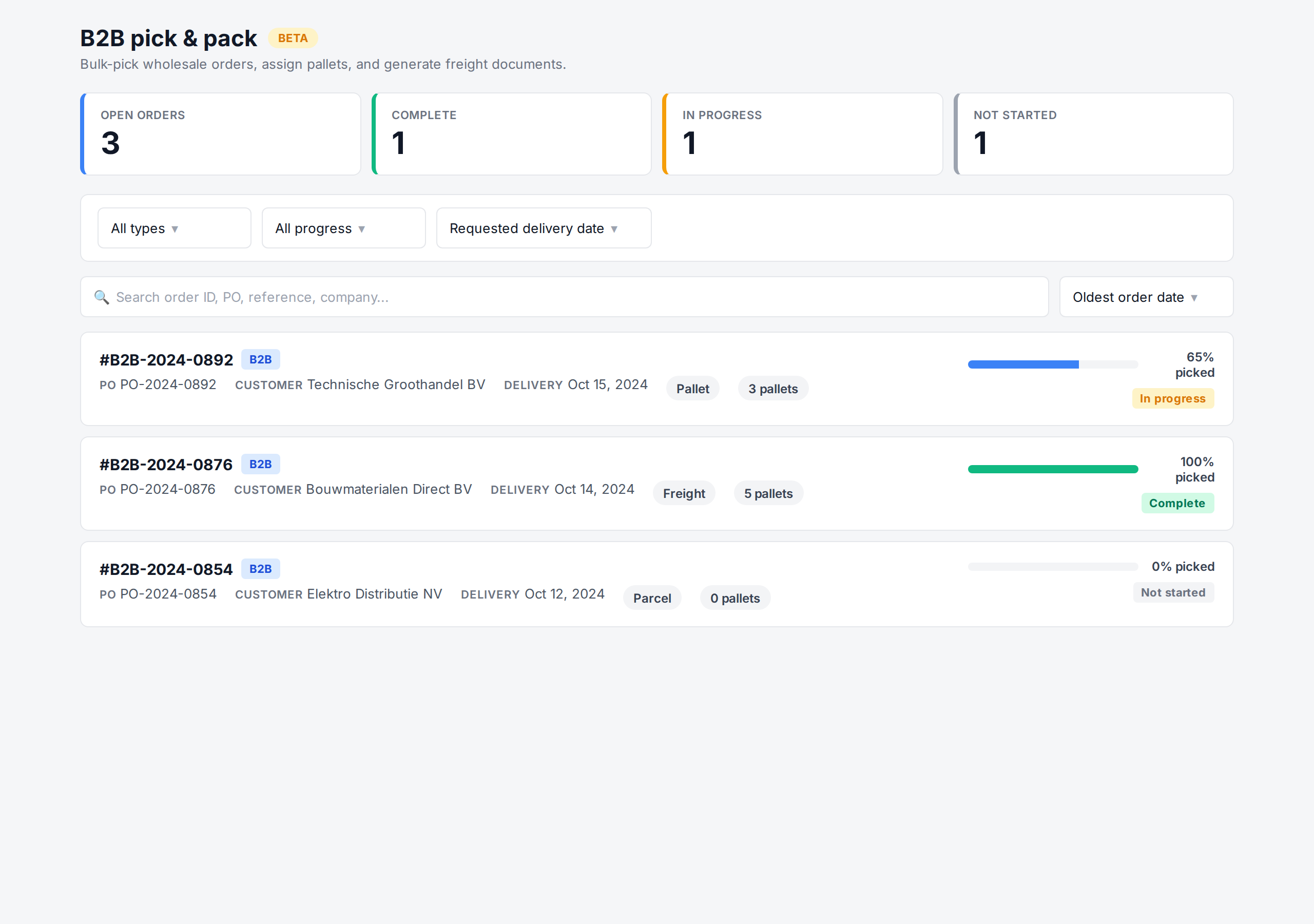Click the 65% picked label

click(1194, 364)
